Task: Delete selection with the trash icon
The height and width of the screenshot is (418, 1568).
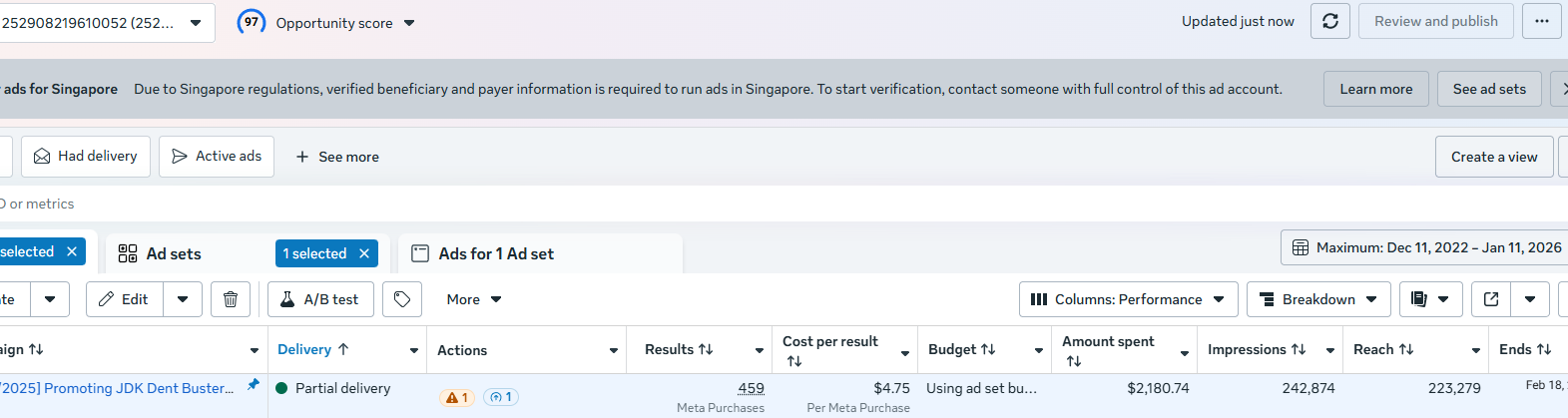Action: 231,299
